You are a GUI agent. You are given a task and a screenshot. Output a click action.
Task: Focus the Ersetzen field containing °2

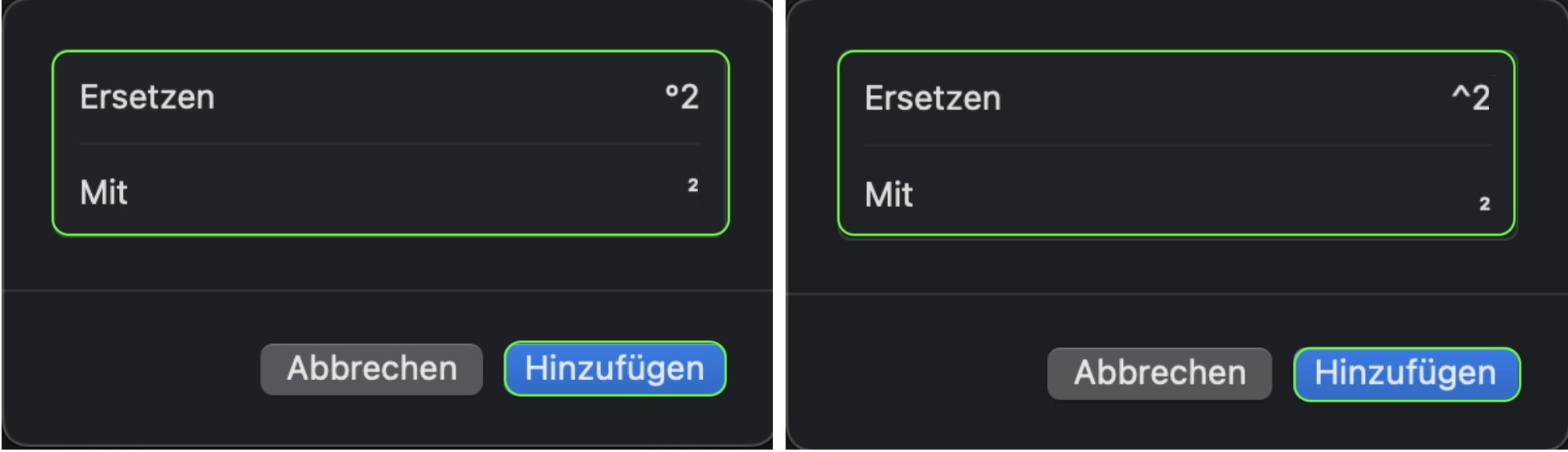[x=682, y=97]
